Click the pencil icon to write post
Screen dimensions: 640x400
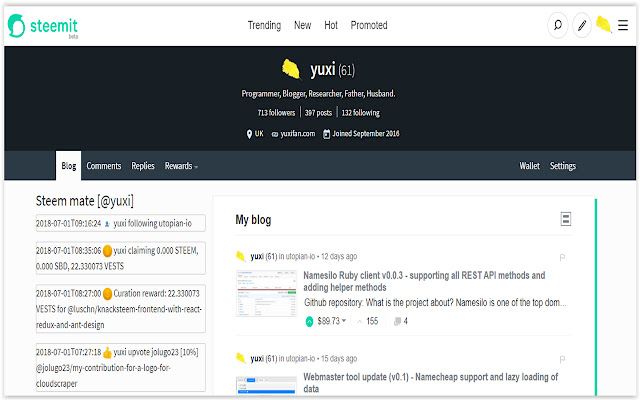pyautogui.click(x=581, y=26)
